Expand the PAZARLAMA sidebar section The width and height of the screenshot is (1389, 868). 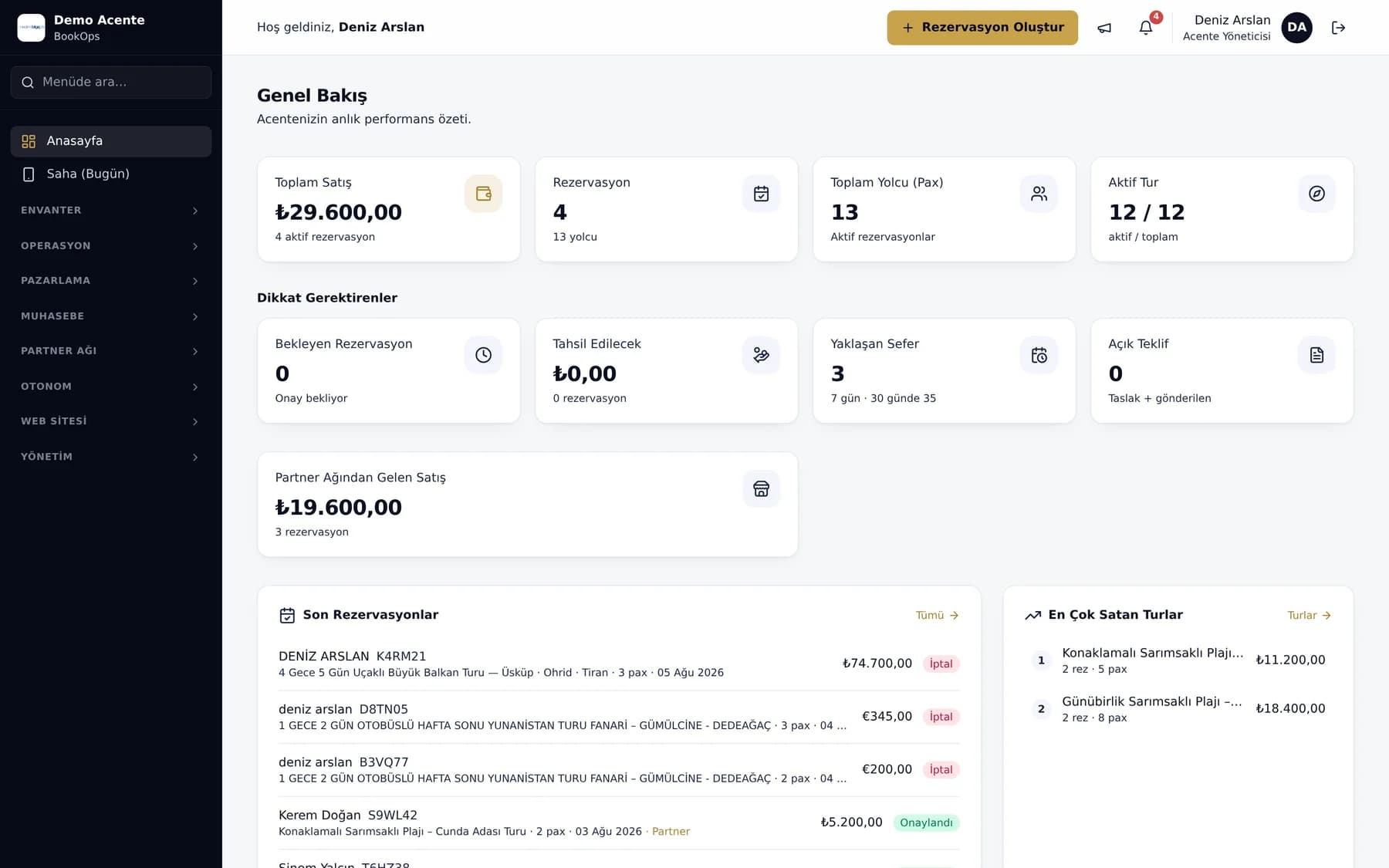(x=111, y=280)
